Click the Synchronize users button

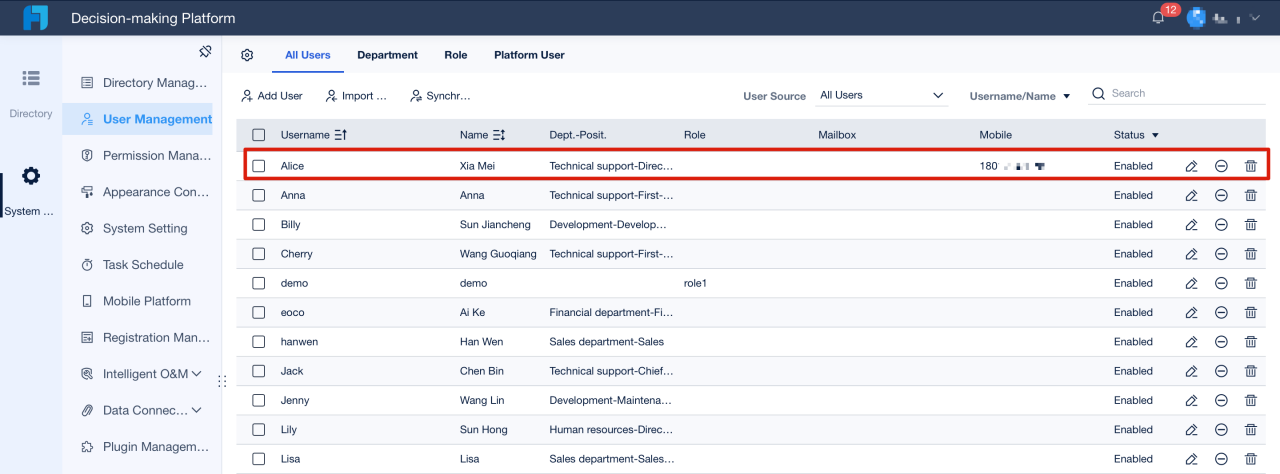440,96
